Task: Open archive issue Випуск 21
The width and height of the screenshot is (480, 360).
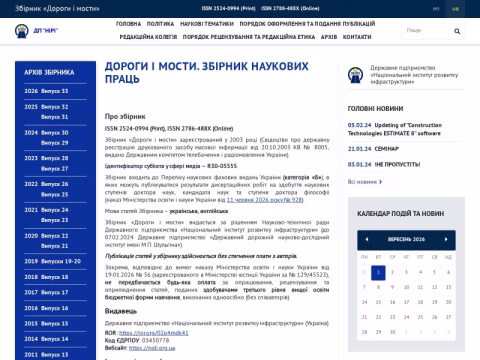Action: 55,246
